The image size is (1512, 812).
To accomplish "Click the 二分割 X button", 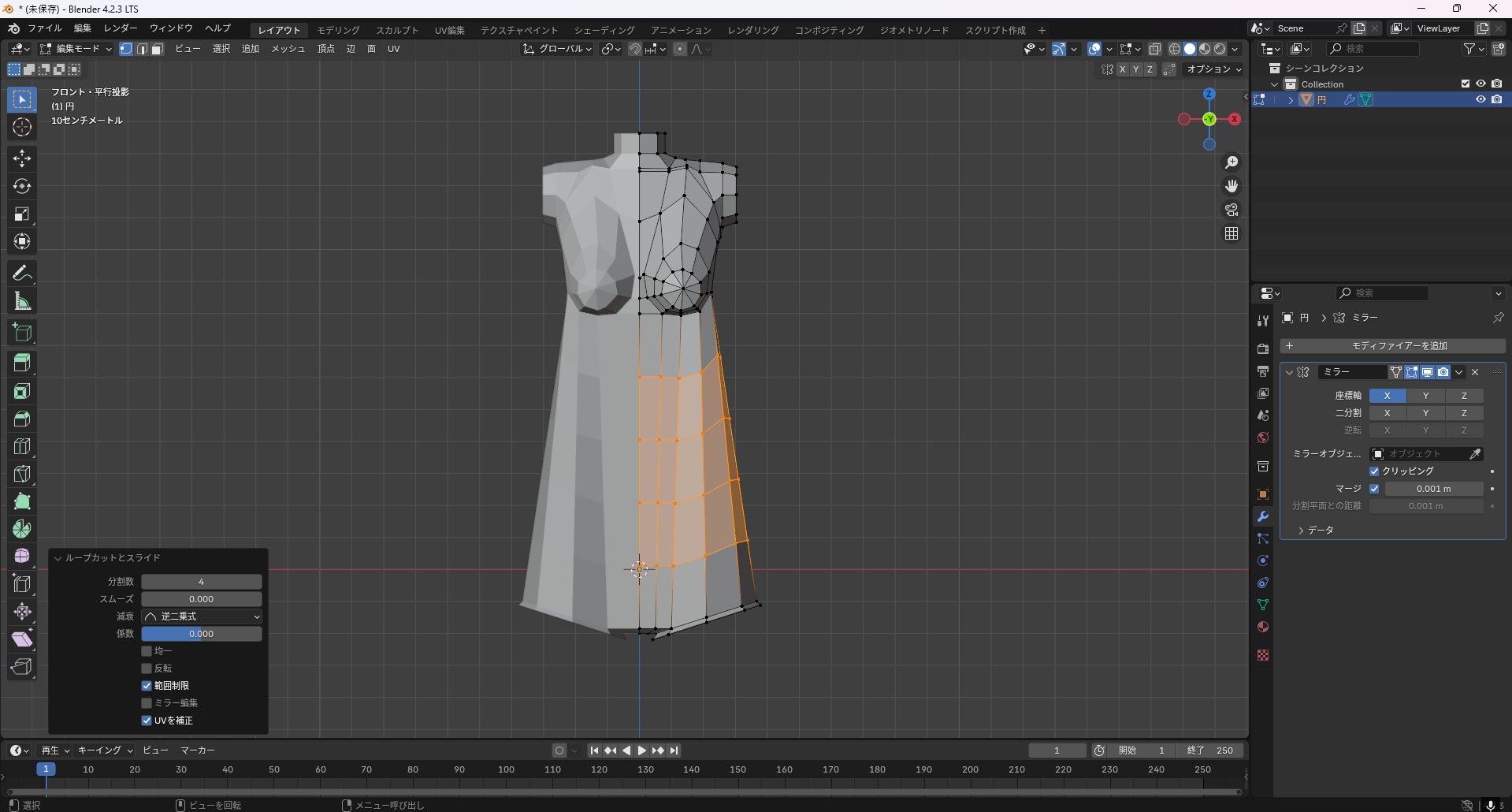I will coord(1388,413).
